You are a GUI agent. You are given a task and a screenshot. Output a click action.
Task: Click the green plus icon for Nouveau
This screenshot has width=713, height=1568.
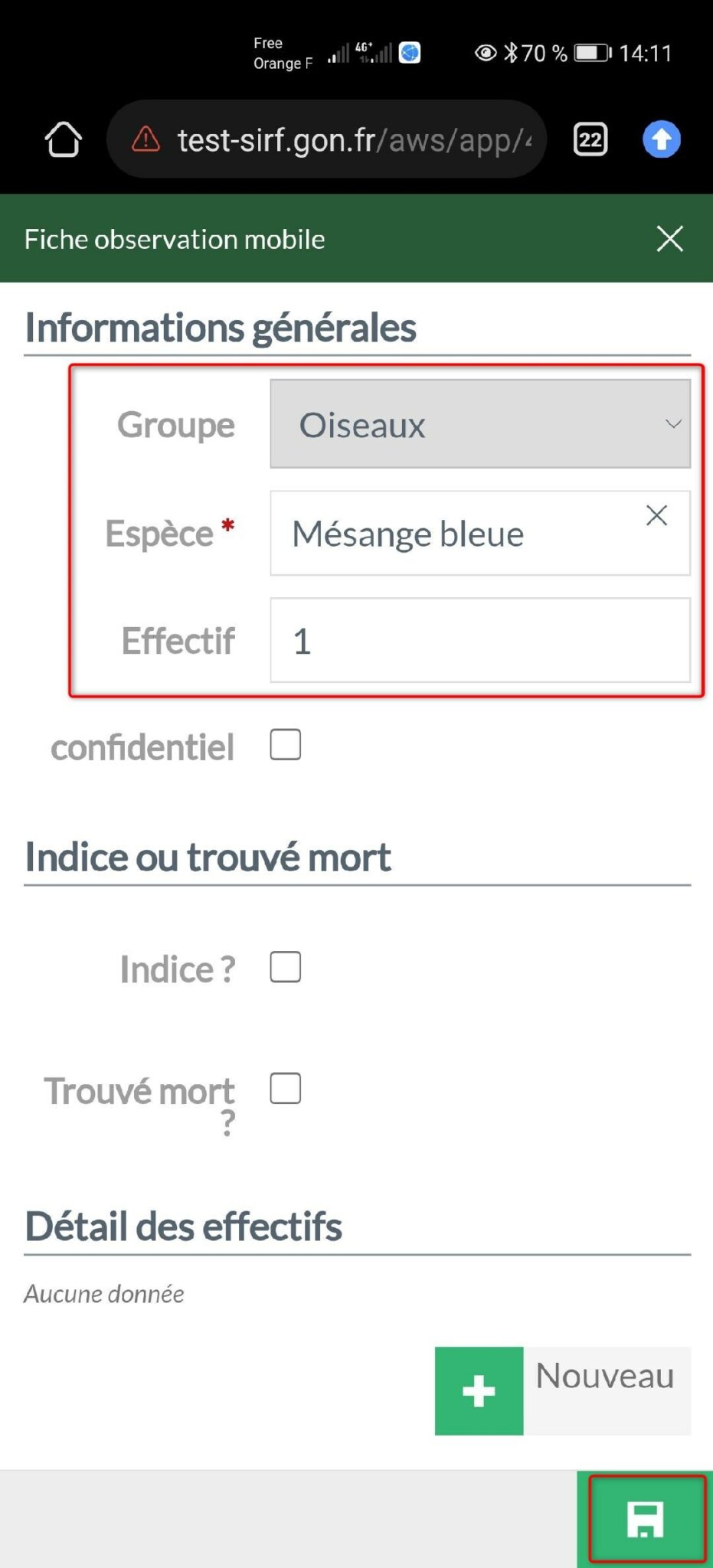click(479, 1390)
